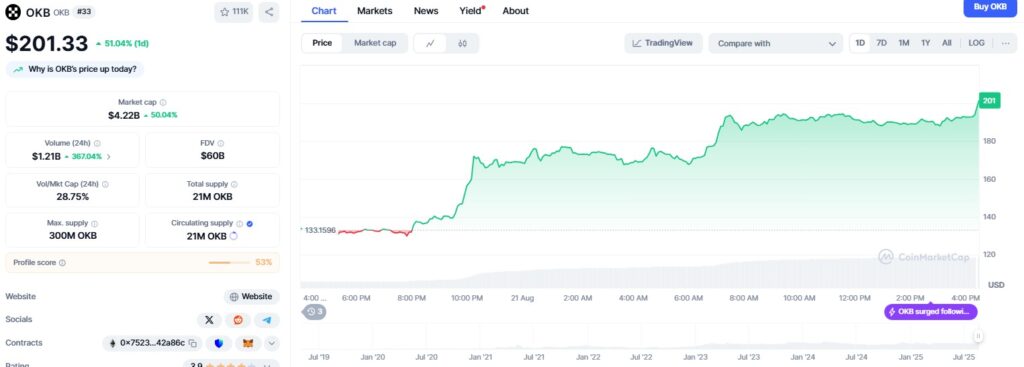Add token to MetaMask fox icon

(x=248, y=343)
